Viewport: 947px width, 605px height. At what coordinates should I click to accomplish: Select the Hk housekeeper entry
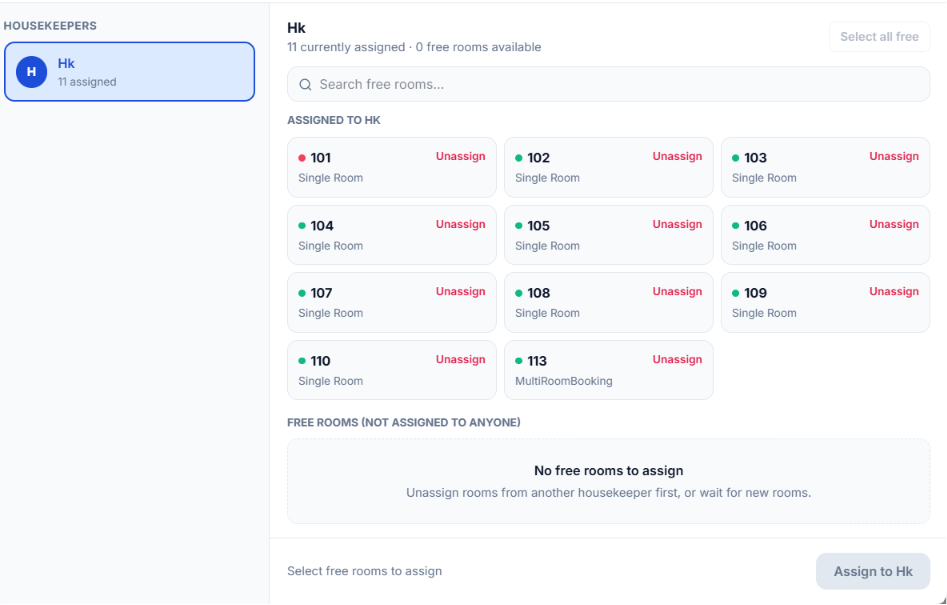tap(129, 72)
